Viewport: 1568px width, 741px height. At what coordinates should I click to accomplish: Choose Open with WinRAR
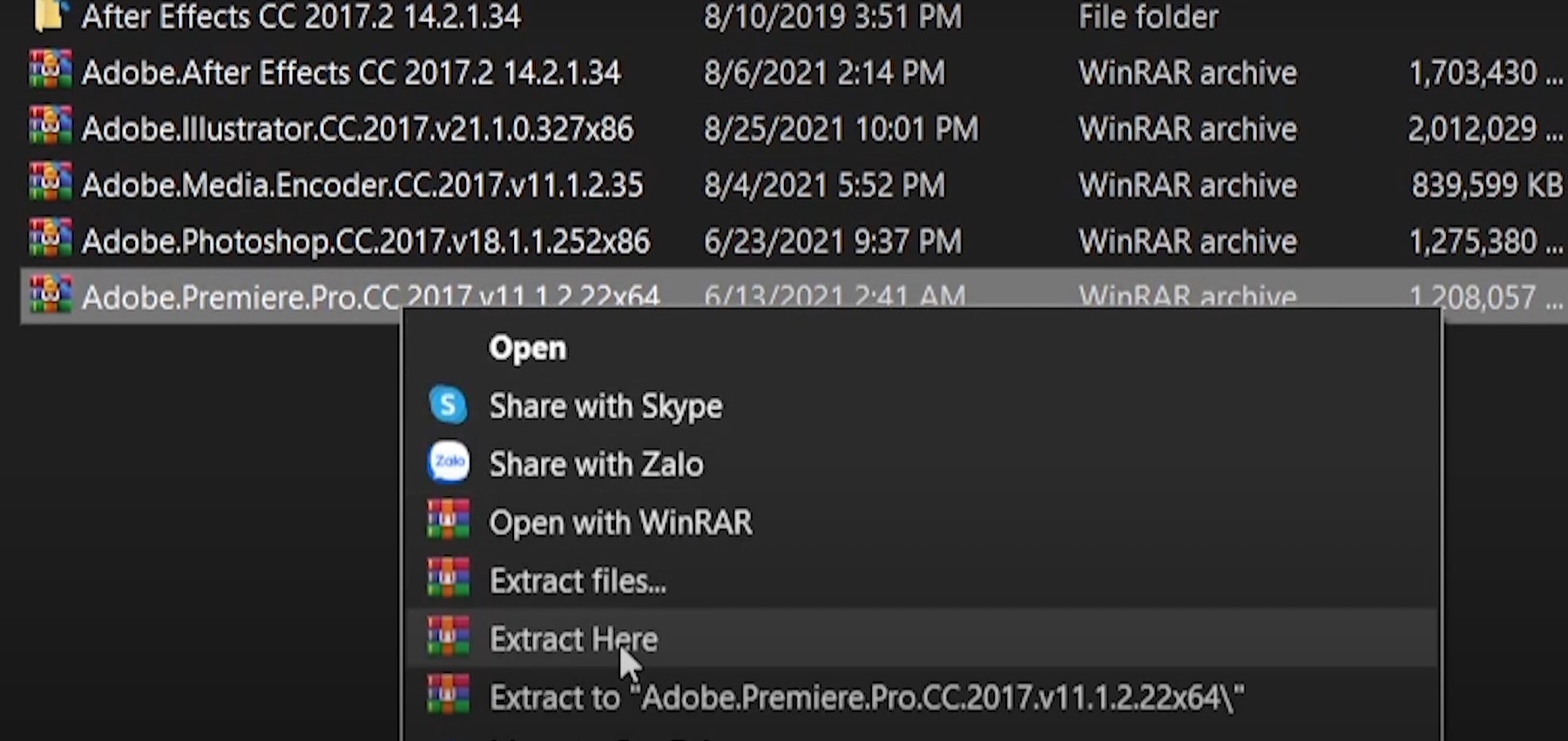620,522
